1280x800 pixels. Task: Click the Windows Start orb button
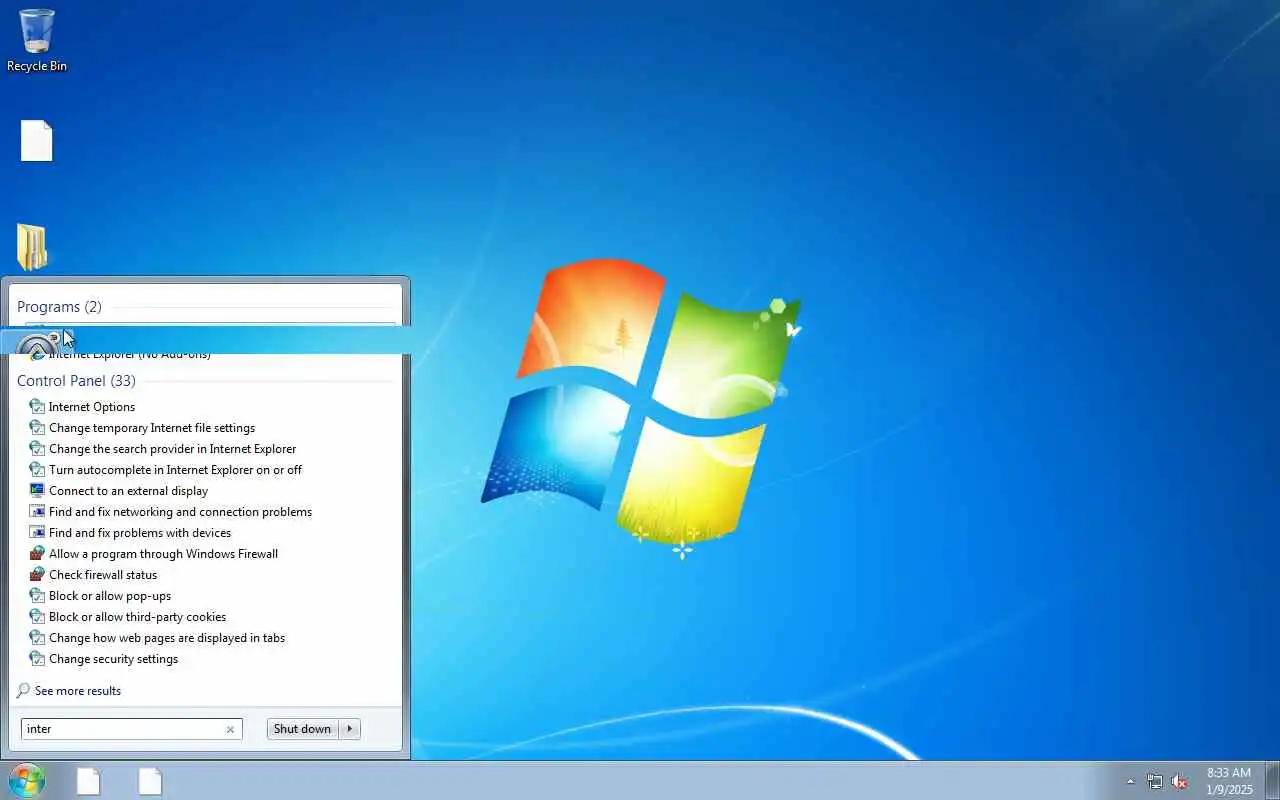click(x=26, y=780)
